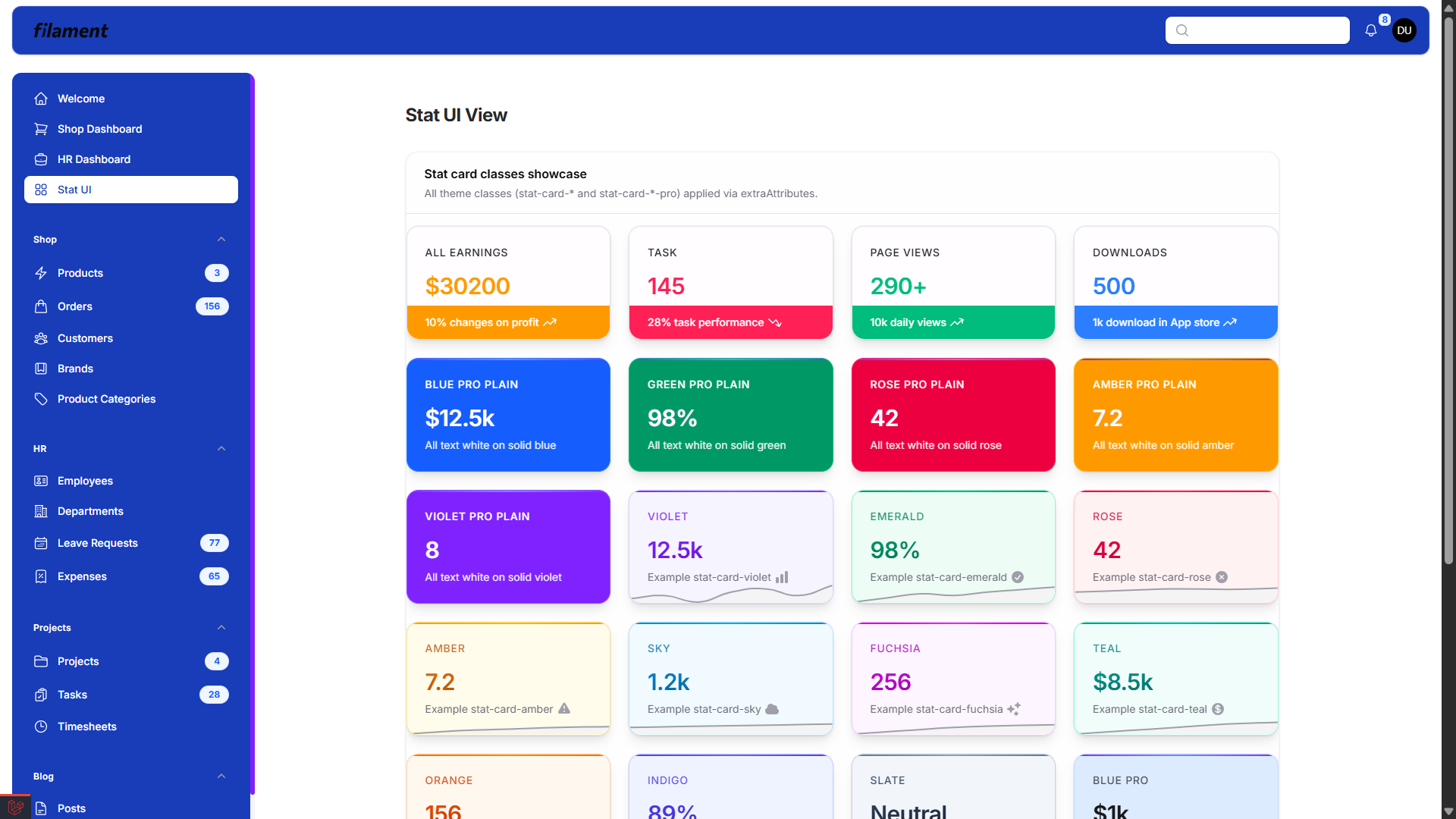Open the Customers page
Screen dimensions: 1456x819
[131, 338]
